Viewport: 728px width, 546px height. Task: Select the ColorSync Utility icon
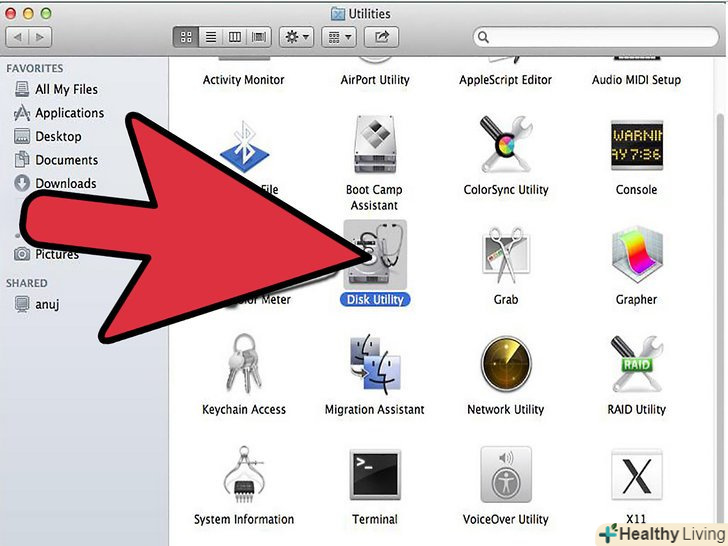506,144
